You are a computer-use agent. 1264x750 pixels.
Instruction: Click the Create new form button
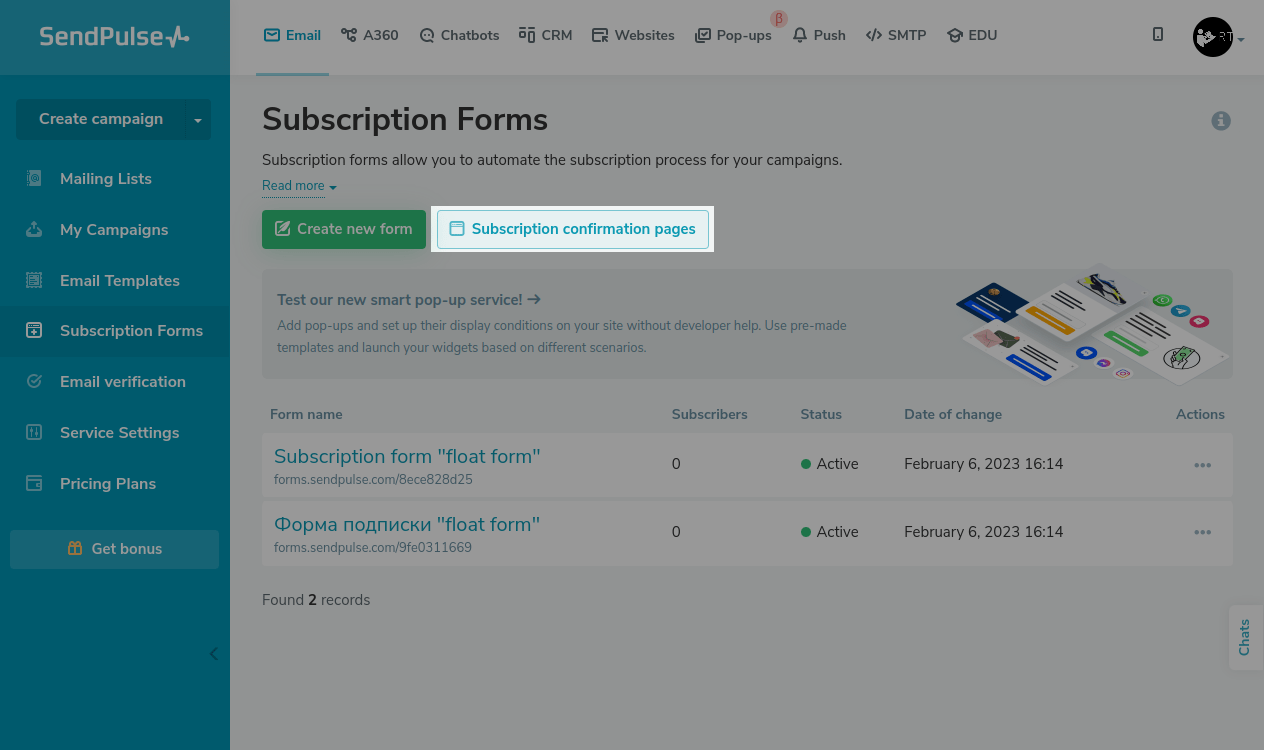pos(343,229)
